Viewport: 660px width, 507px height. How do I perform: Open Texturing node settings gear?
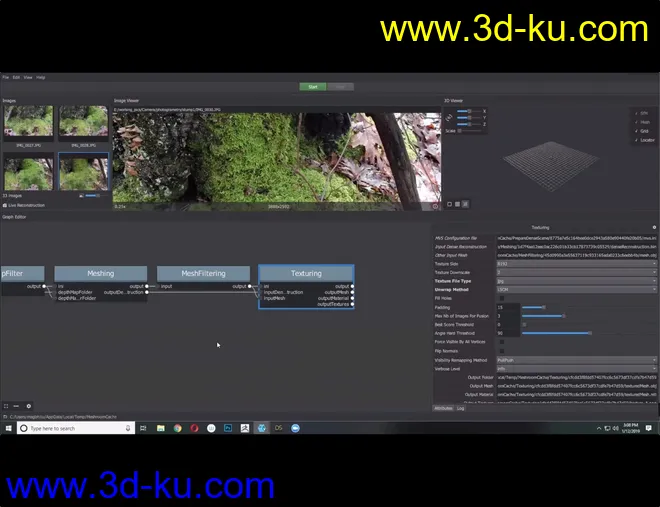[x=654, y=227]
